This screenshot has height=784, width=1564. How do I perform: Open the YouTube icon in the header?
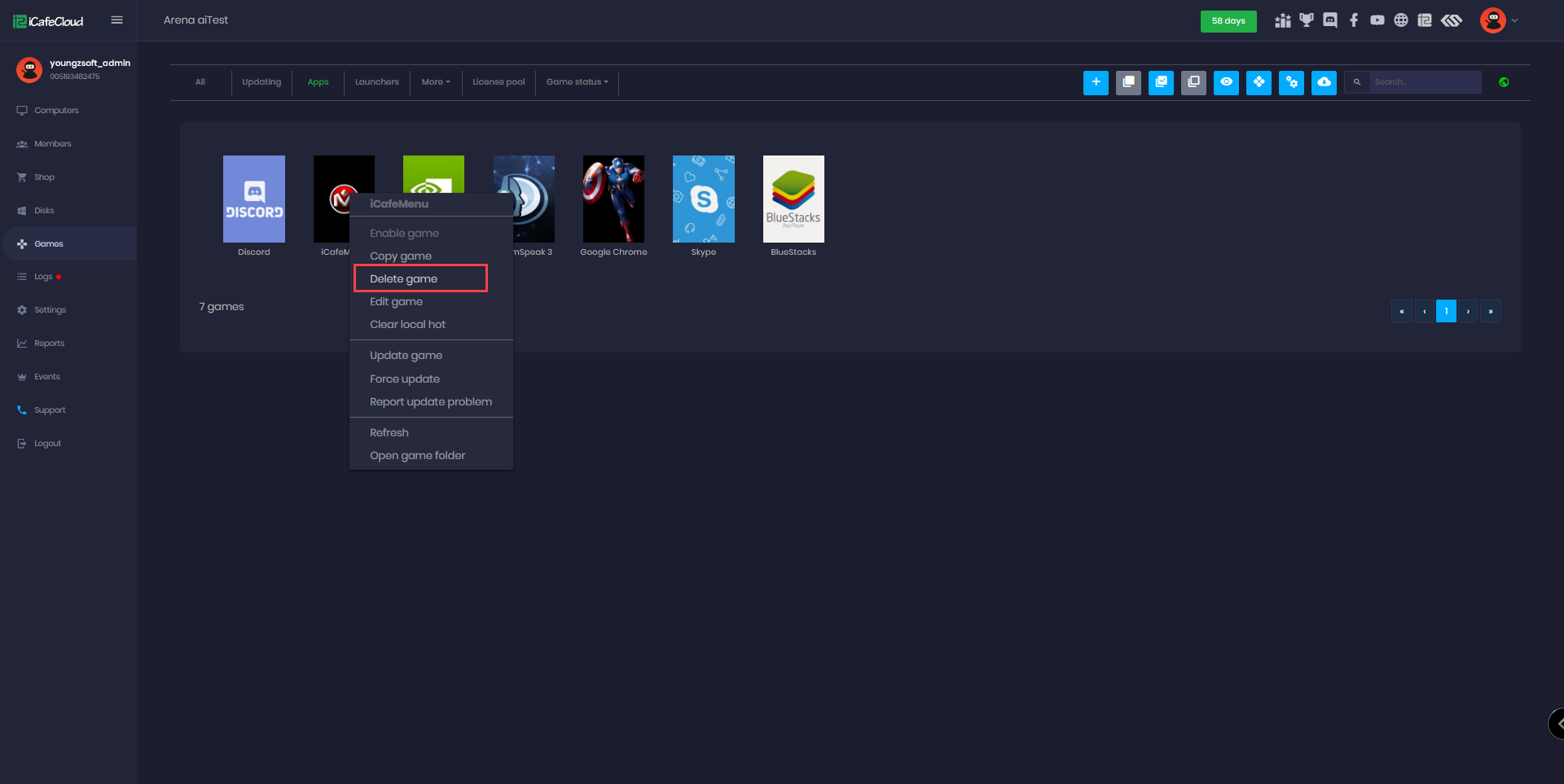[x=1377, y=20]
